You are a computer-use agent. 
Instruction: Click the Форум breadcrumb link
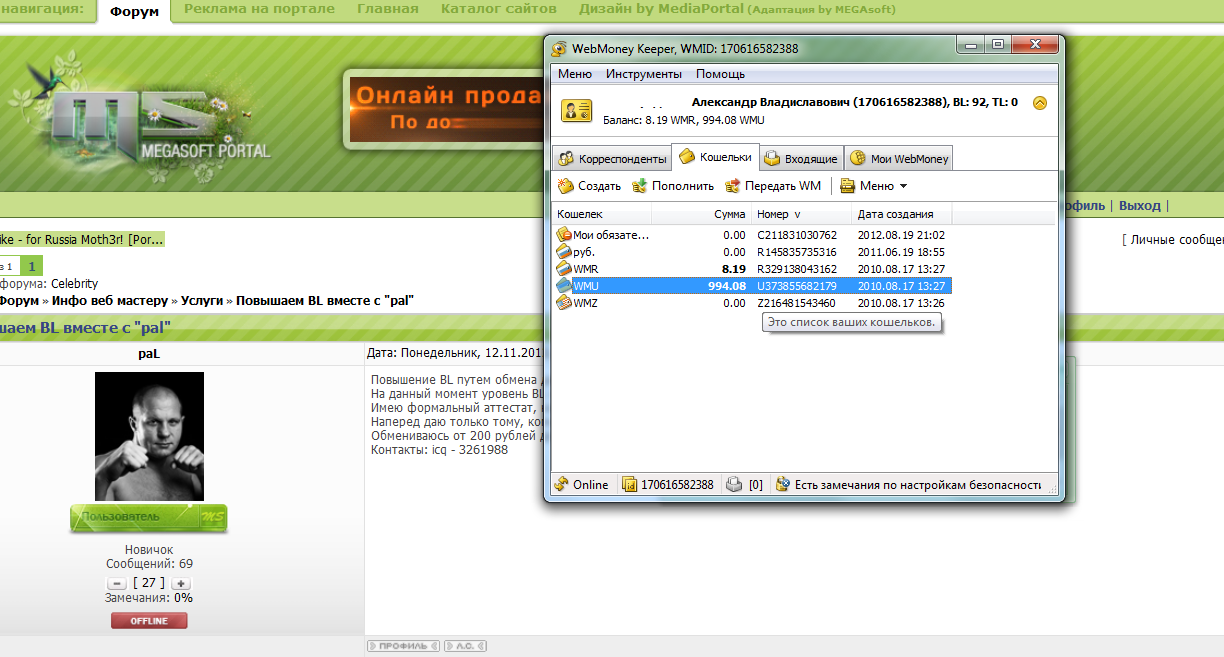(x=20, y=300)
